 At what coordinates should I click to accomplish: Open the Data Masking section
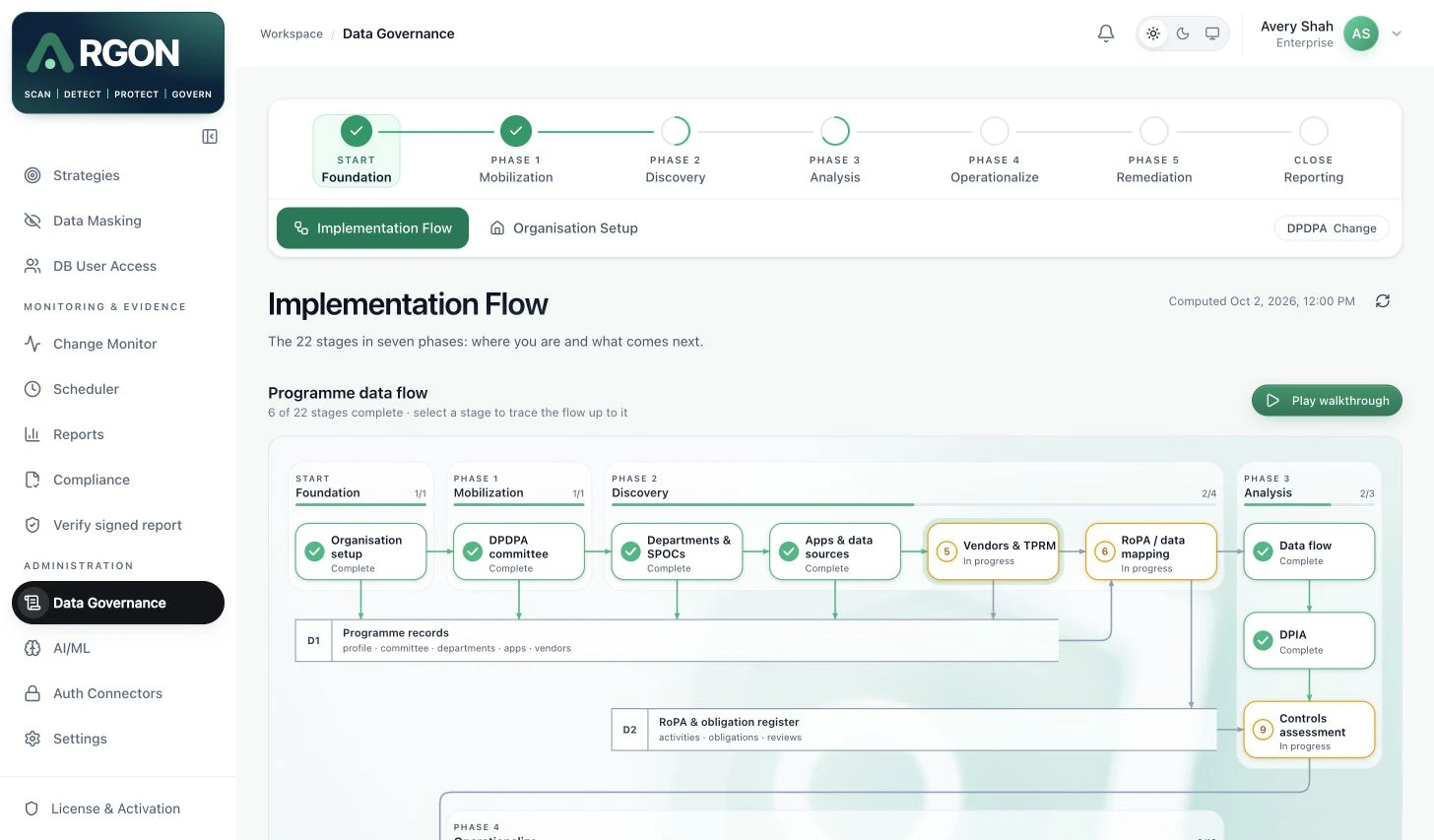pyautogui.click(x=118, y=221)
